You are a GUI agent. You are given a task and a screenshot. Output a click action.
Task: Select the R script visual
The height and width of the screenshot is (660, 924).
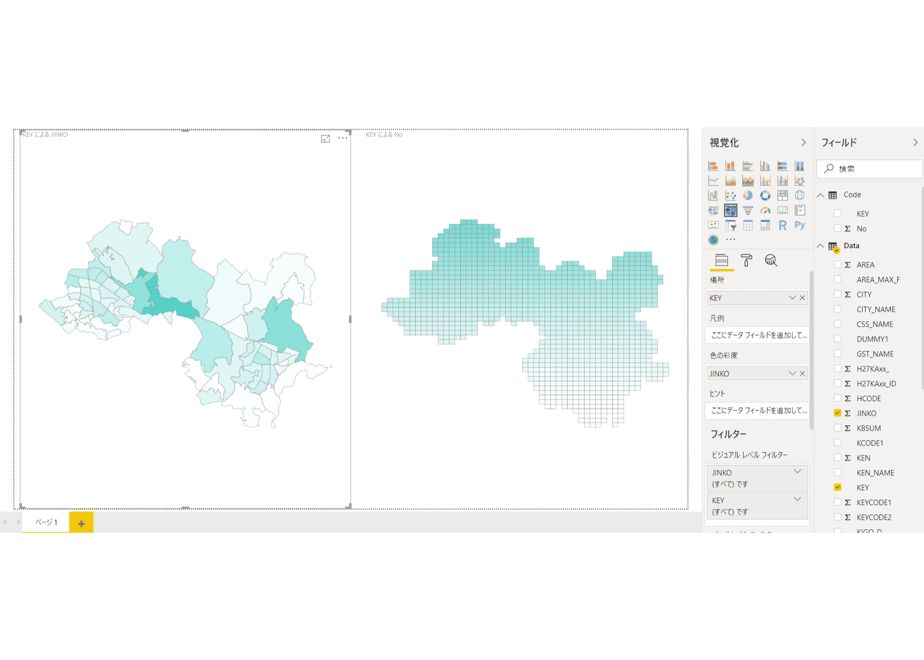783,225
